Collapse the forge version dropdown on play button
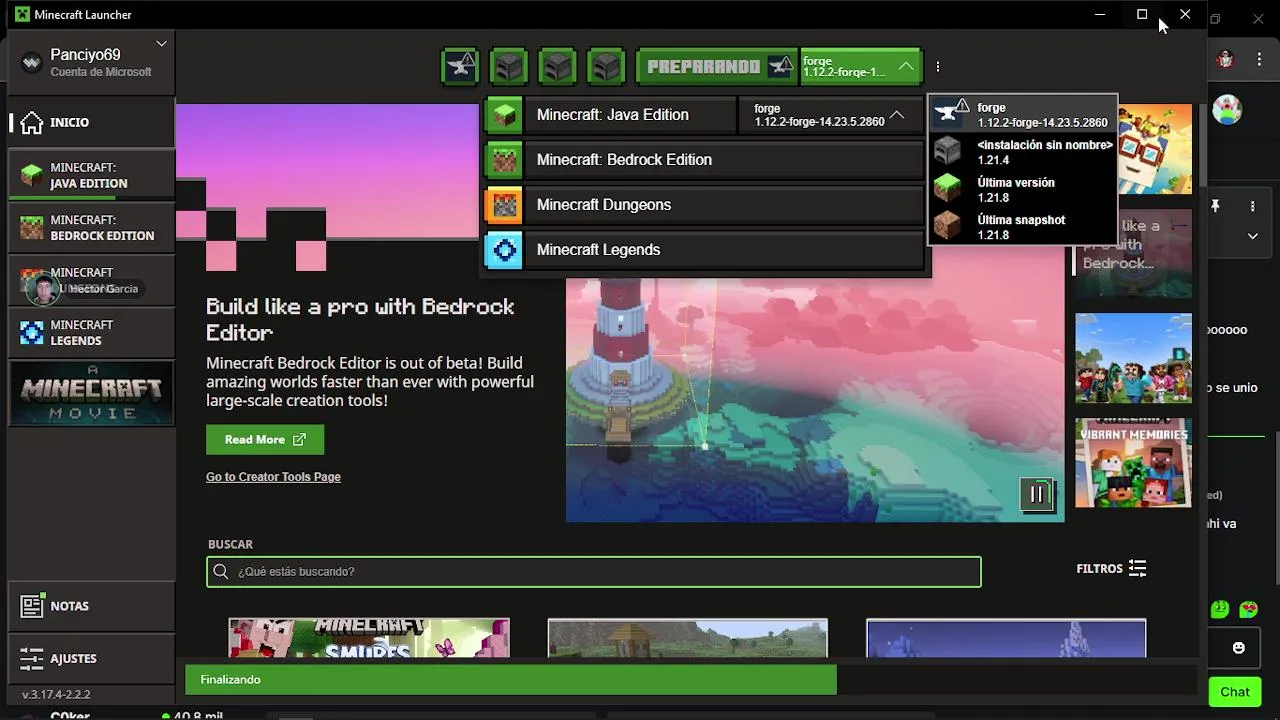 click(x=906, y=67)
